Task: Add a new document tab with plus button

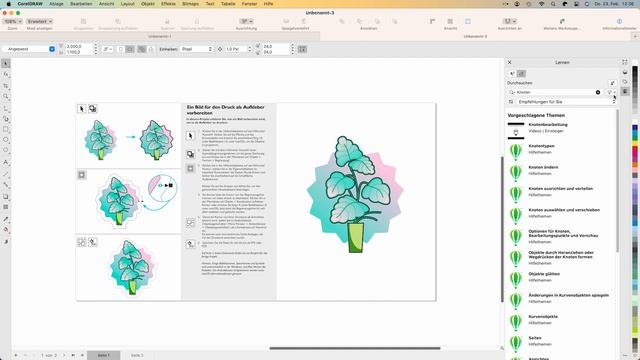Action: point(635,36)
